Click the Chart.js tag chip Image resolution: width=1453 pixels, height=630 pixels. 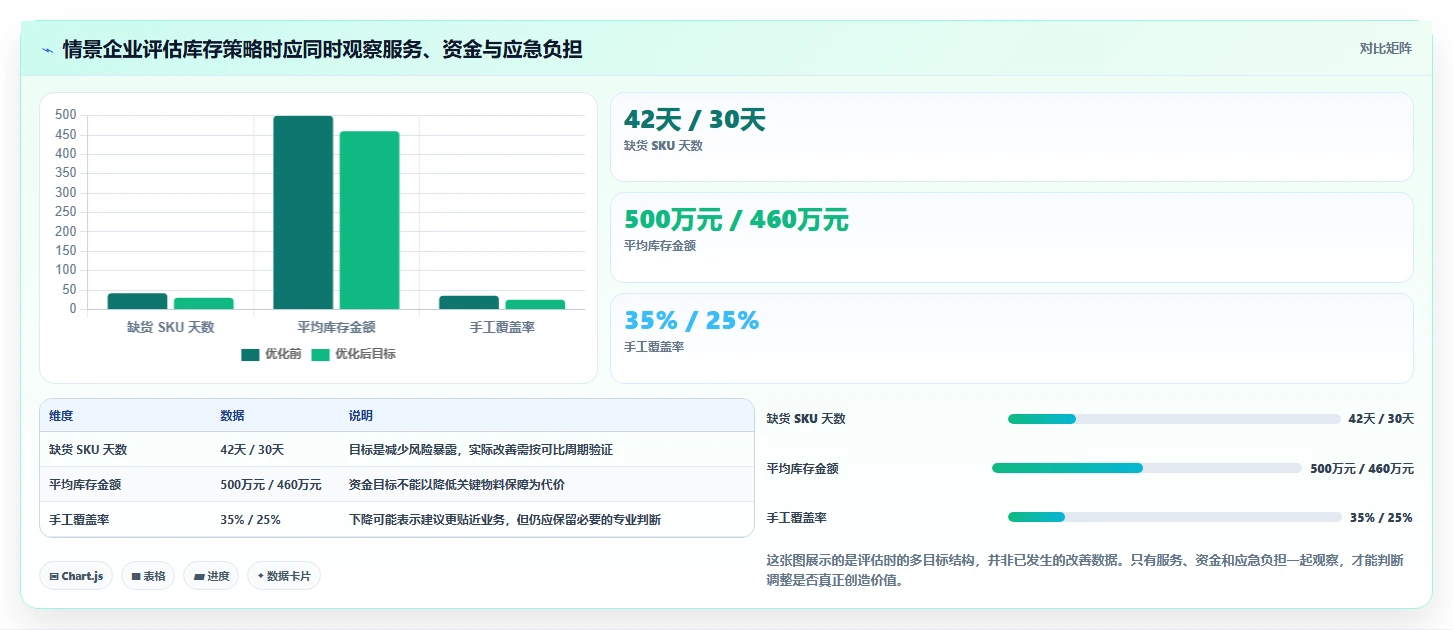point(76,576)
